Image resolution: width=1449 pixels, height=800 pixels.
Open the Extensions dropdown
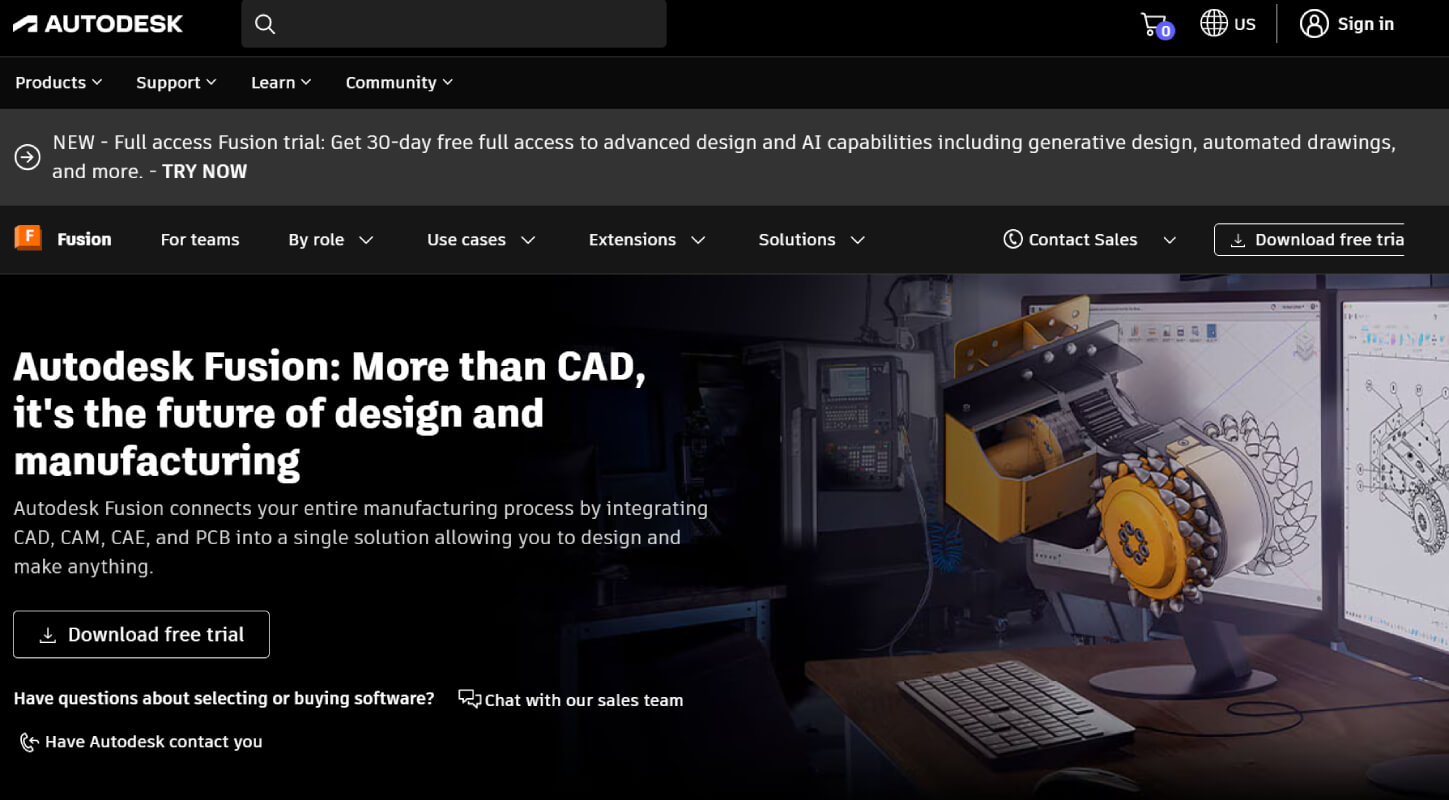pyautogui.click(x=648, y=239)
